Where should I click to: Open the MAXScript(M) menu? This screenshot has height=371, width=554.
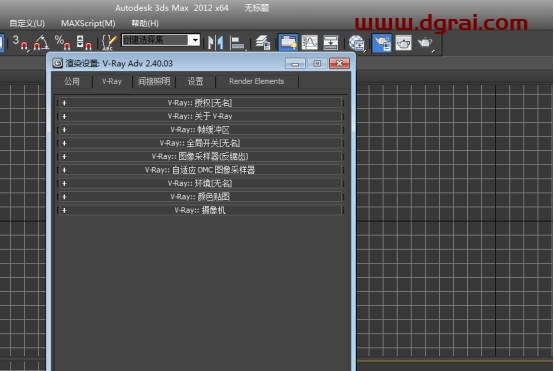coord(88,23)
